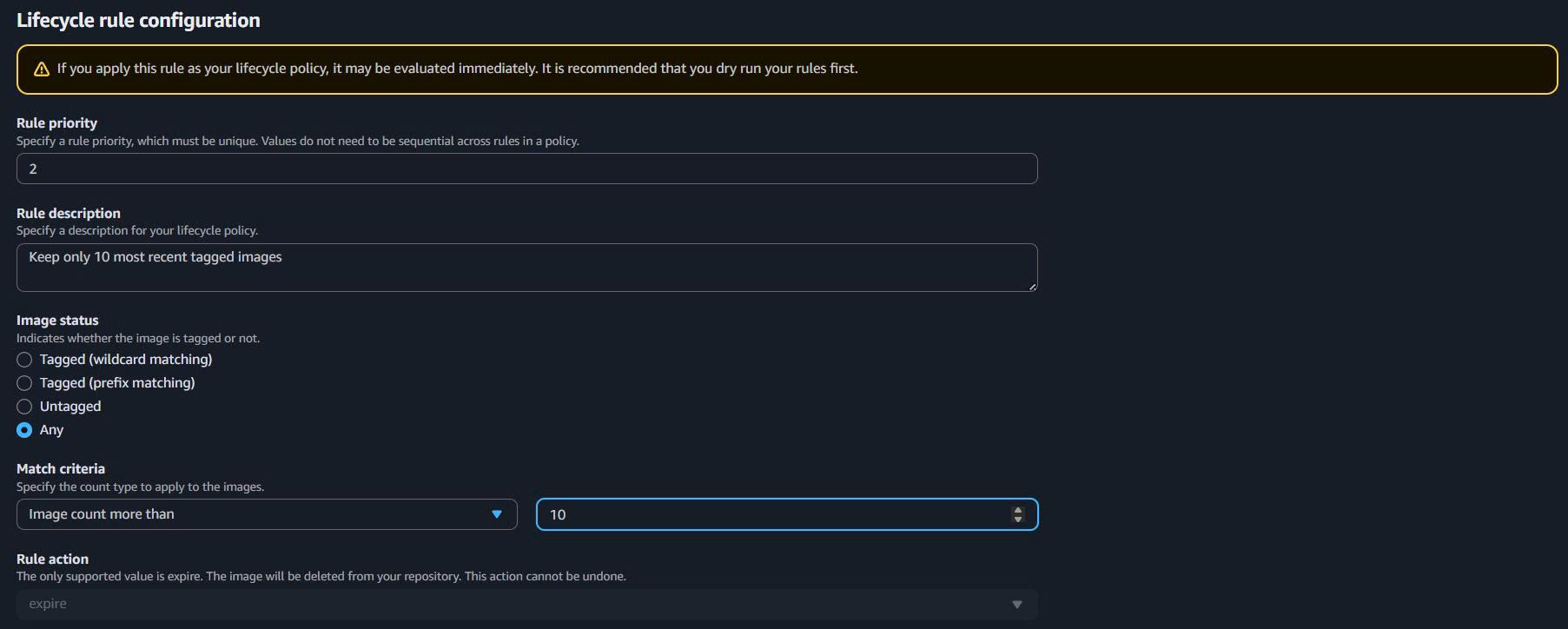The image size is (1568, 629).
Task: Decrease the image count with the down stepper arrow
Action: (x=1017, y=520)
